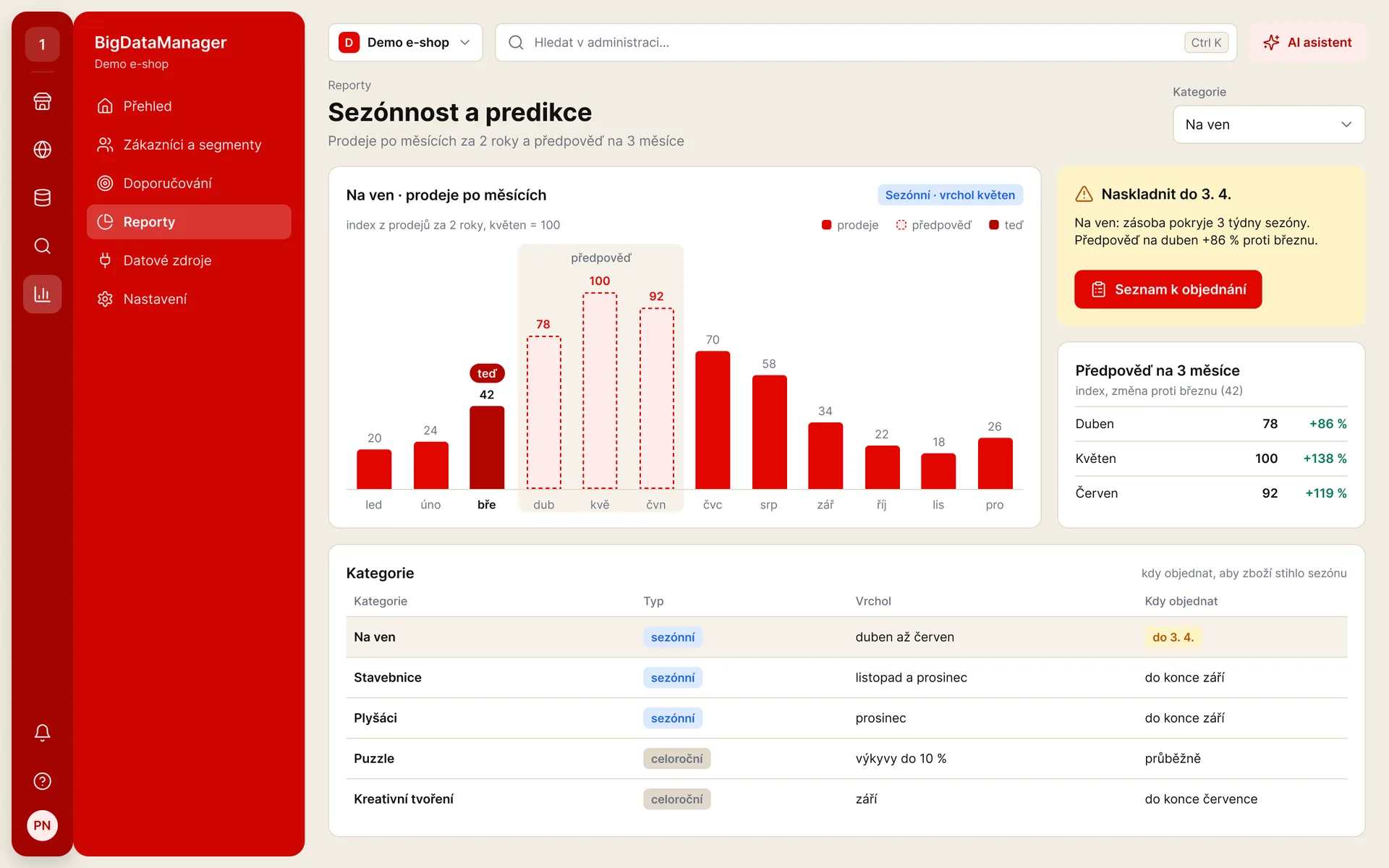Viewport: 1389px width, 868px height.
Task: Open the globe icon in left rail
Action: click(x=42, y=150)
